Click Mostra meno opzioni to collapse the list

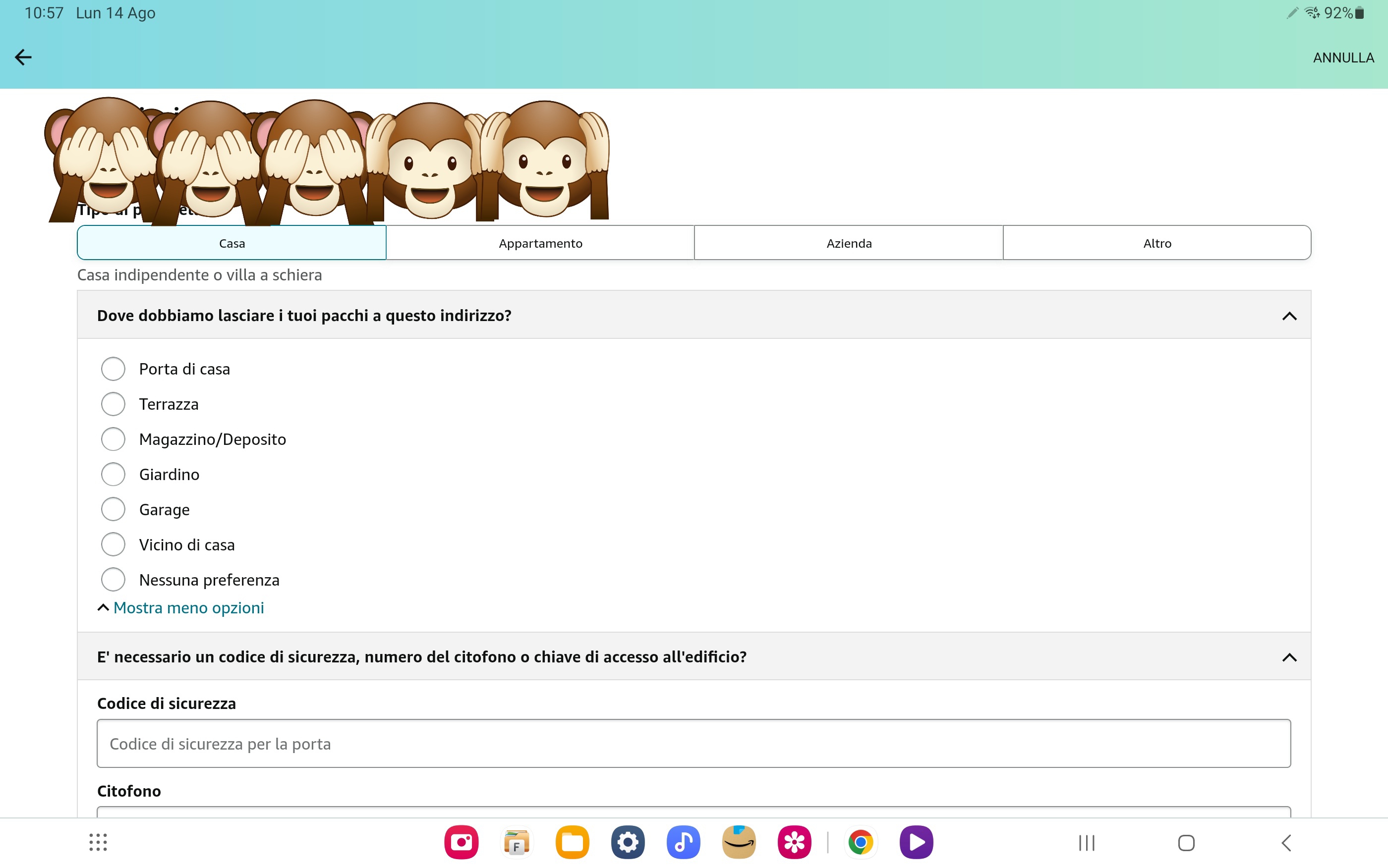coord(188,607)
